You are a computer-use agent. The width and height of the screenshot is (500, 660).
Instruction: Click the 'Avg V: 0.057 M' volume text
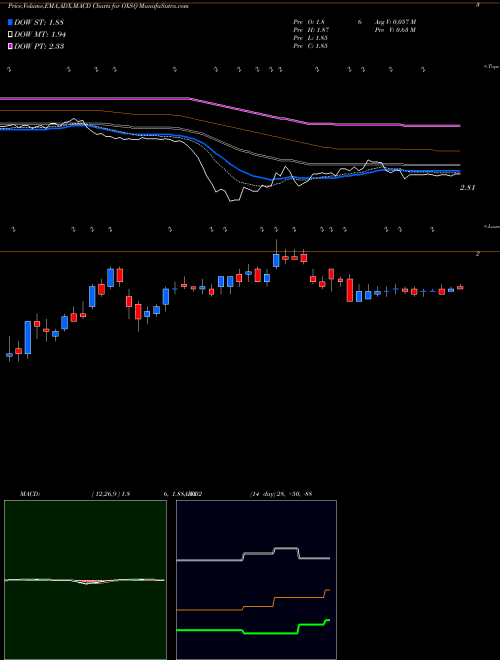(396, 21)
